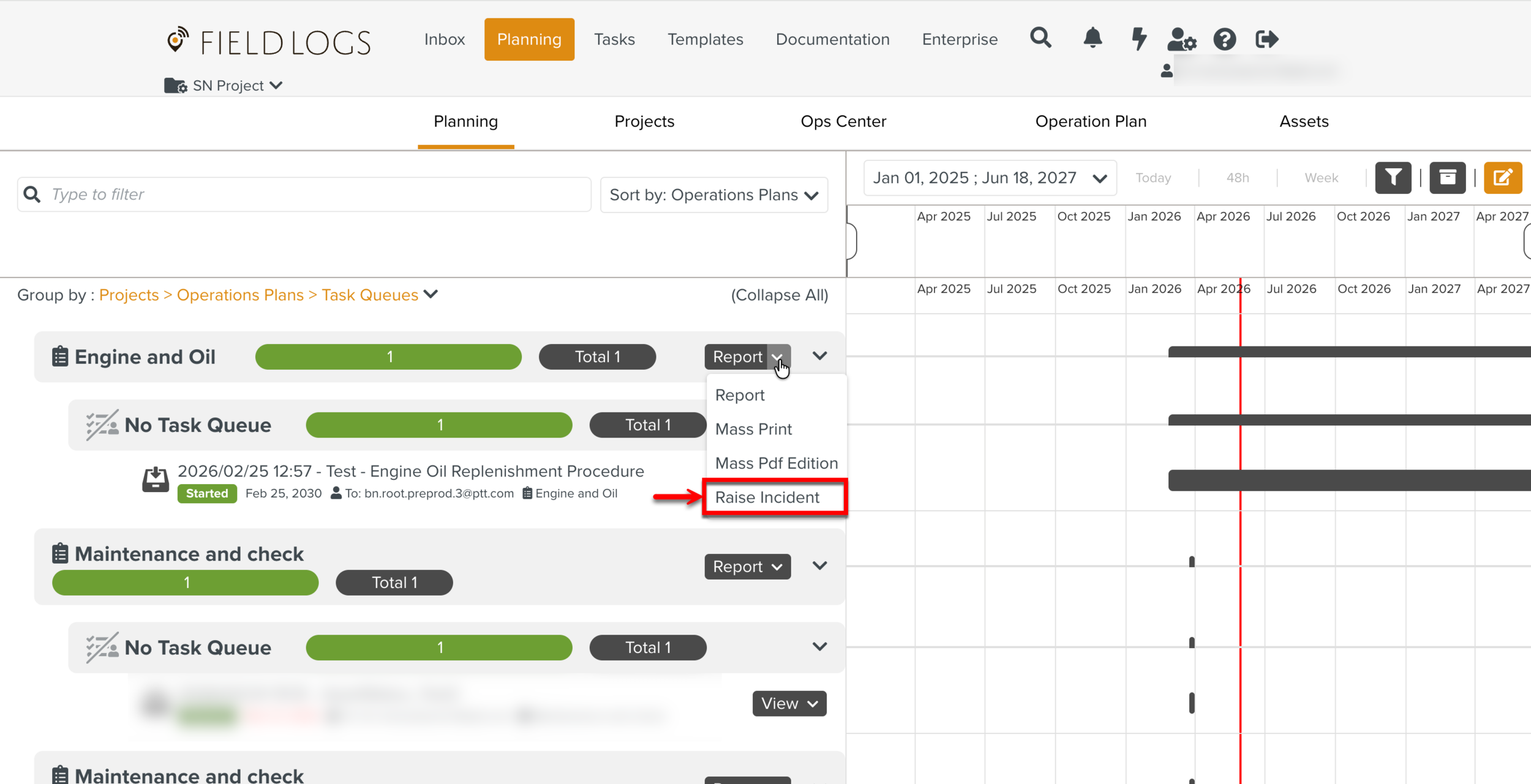Open the Engine Oil Replenishment Procedure task title

tap(410, 471)
